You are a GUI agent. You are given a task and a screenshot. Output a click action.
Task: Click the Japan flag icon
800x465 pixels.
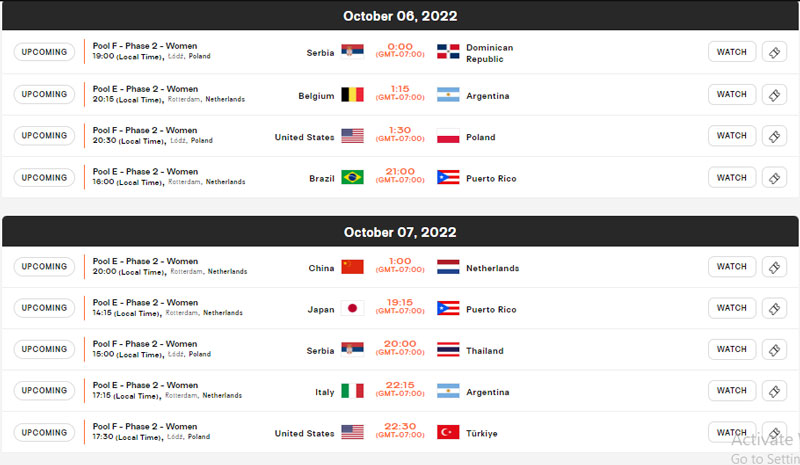pyautogui.click(x=353, y=308)
